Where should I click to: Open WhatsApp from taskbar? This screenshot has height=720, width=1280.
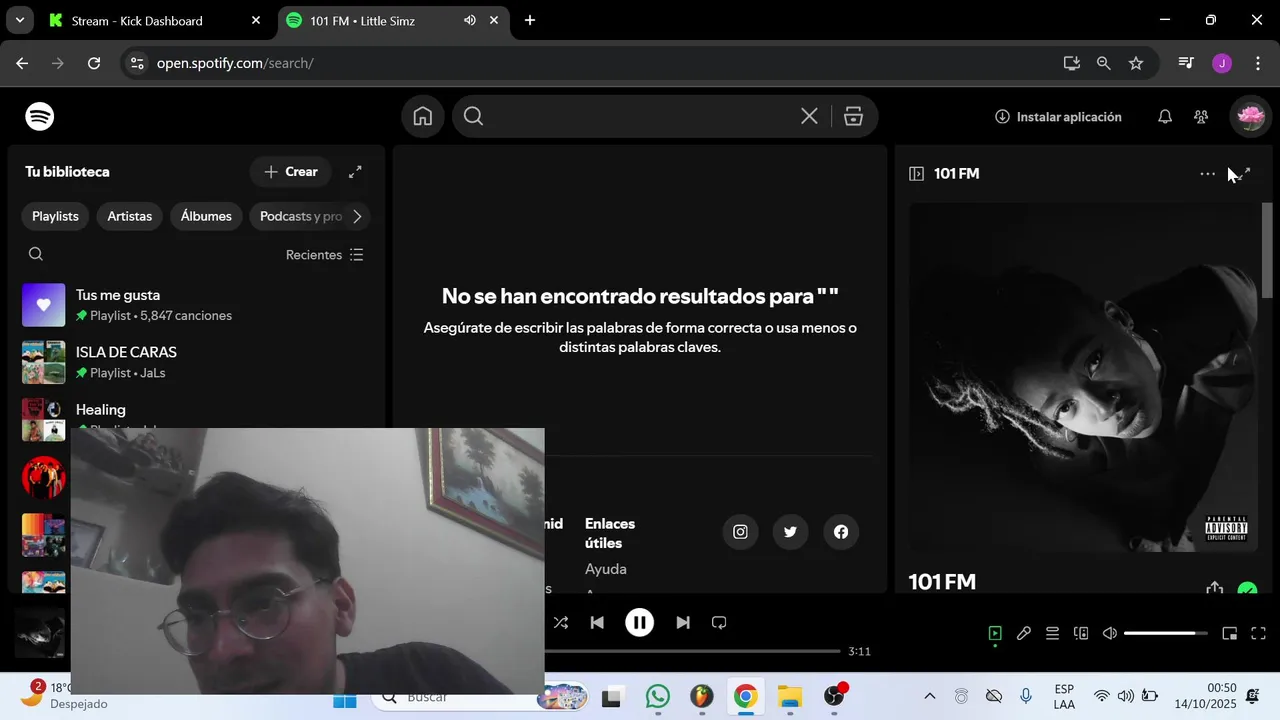click(657, 697)
